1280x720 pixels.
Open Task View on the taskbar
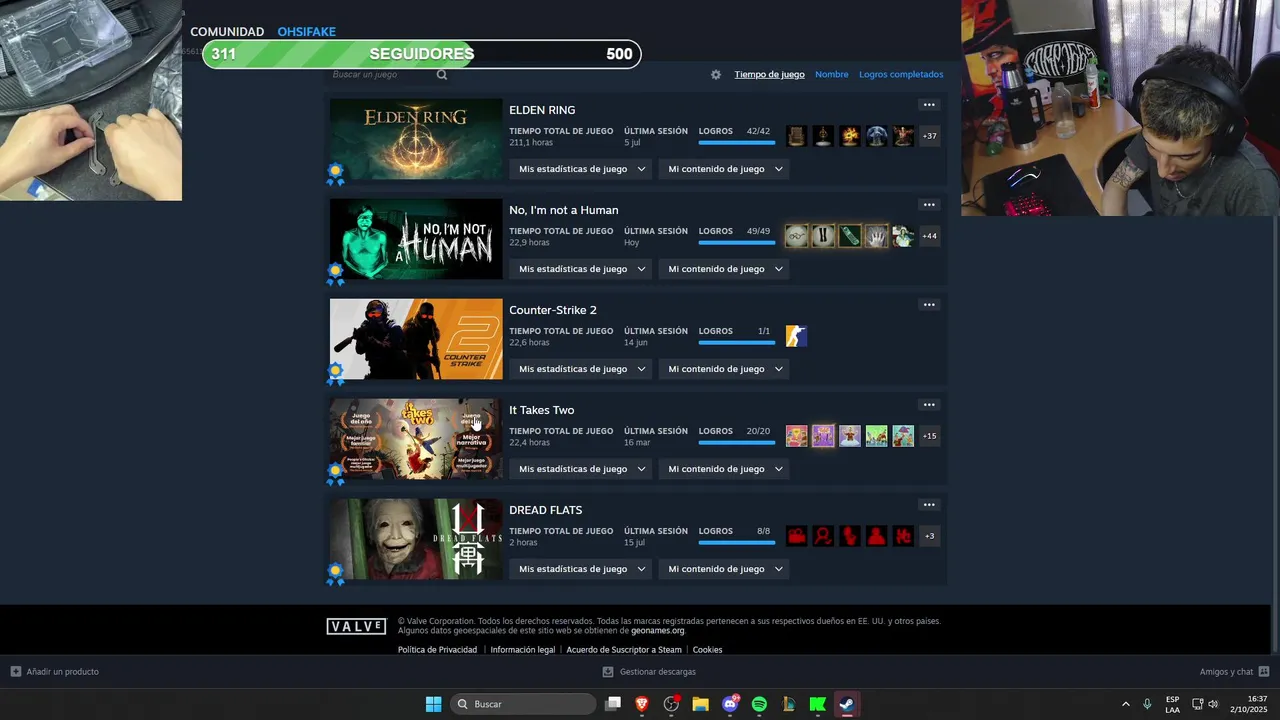point(613,704)
